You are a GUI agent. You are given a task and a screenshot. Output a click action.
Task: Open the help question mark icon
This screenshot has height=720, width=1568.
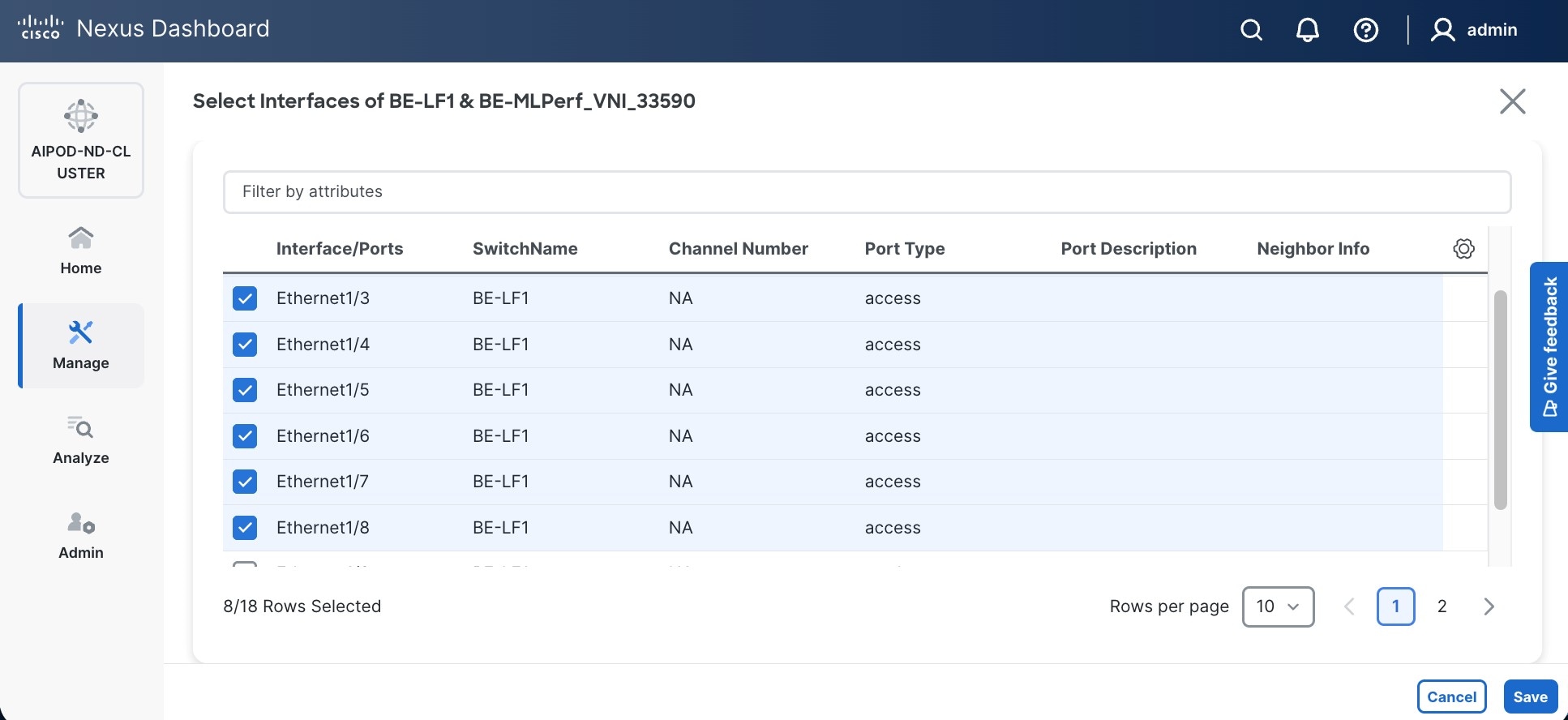[1365, 30]
